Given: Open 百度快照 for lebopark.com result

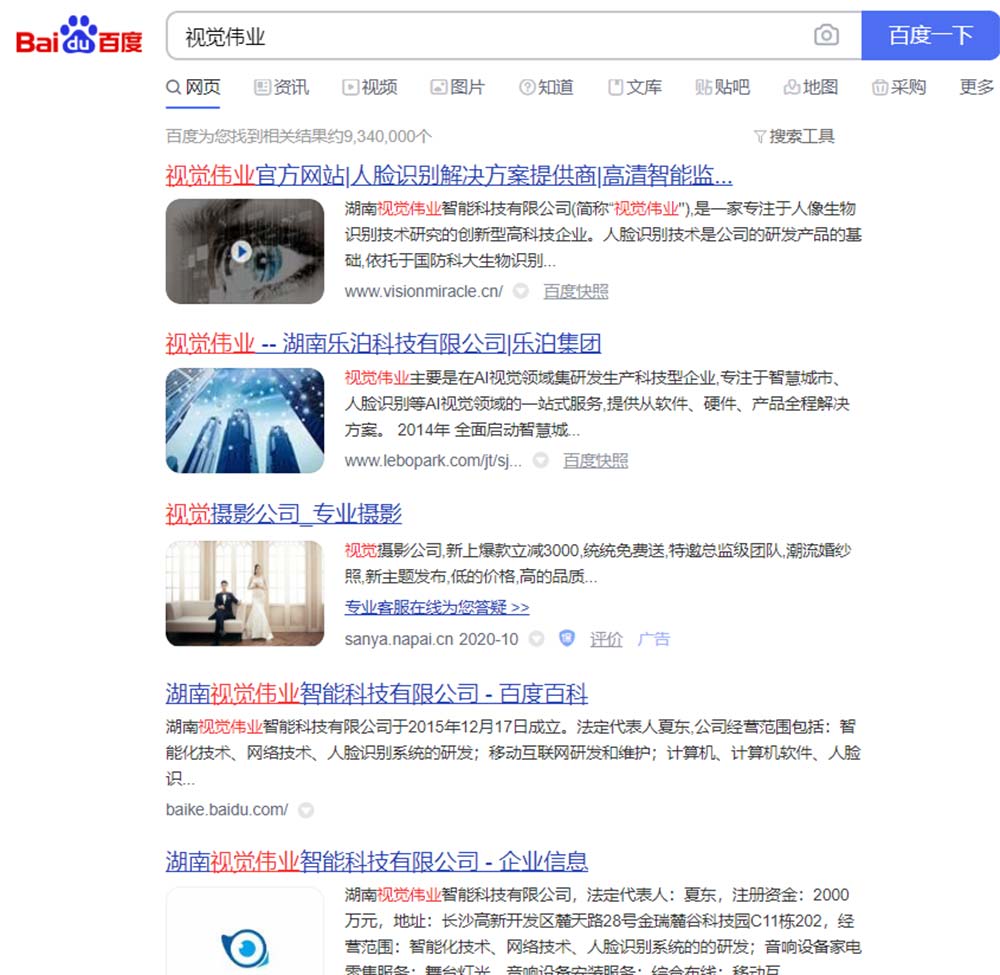Looking at the screenshot, I should pyautogui.click(x=595, y=461).
